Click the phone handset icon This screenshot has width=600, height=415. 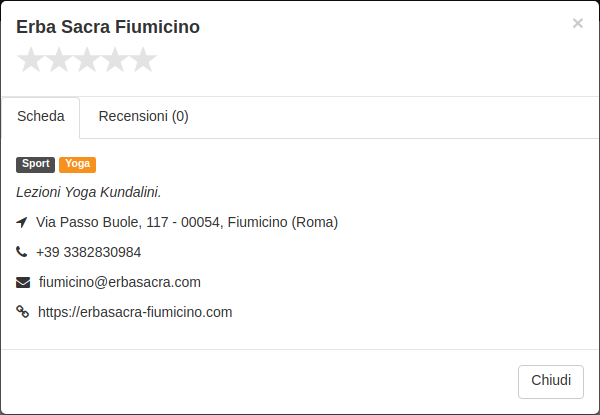[21, 252]
